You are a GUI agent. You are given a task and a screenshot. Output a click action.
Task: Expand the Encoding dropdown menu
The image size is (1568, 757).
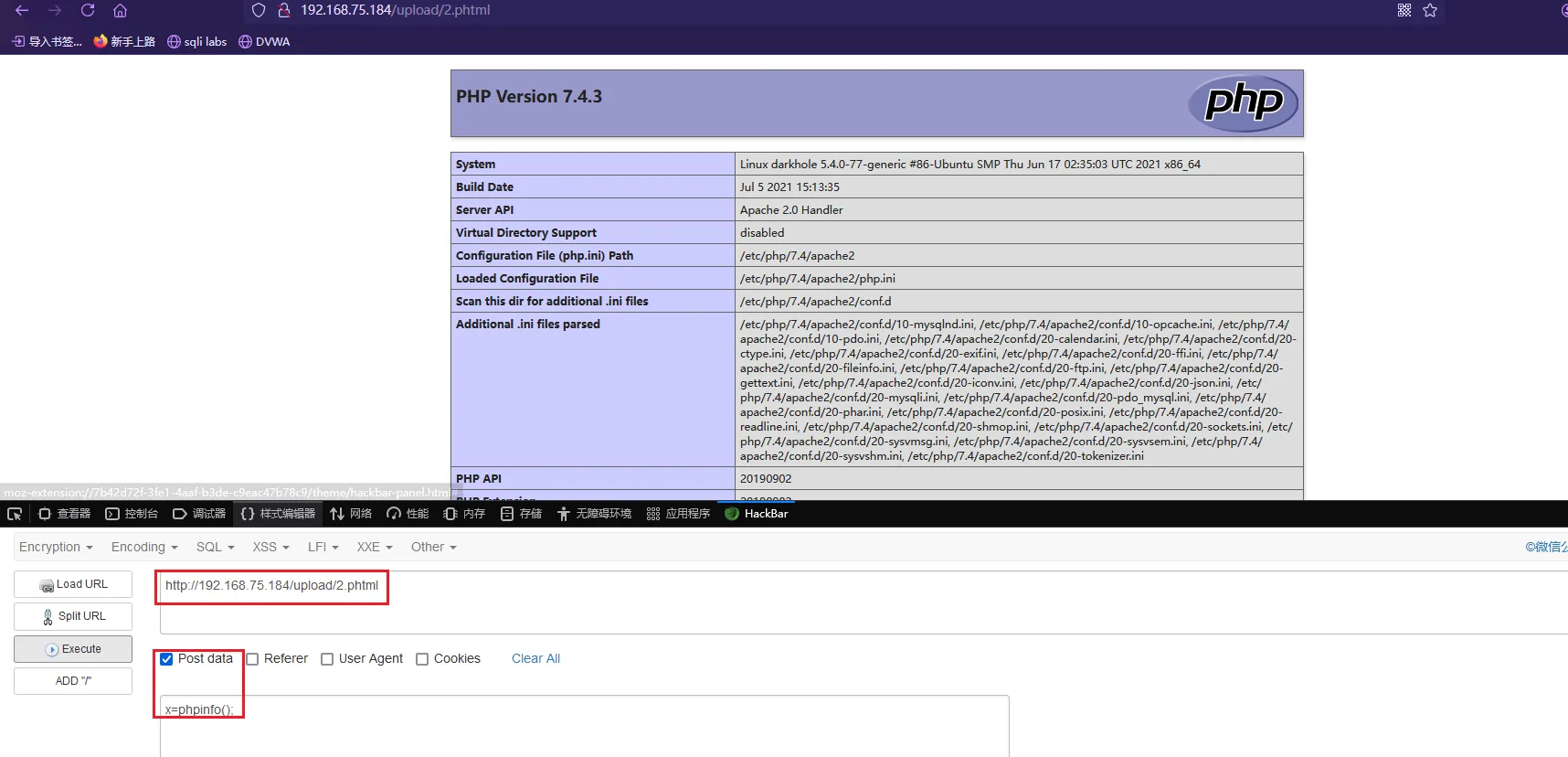(144, 547)
